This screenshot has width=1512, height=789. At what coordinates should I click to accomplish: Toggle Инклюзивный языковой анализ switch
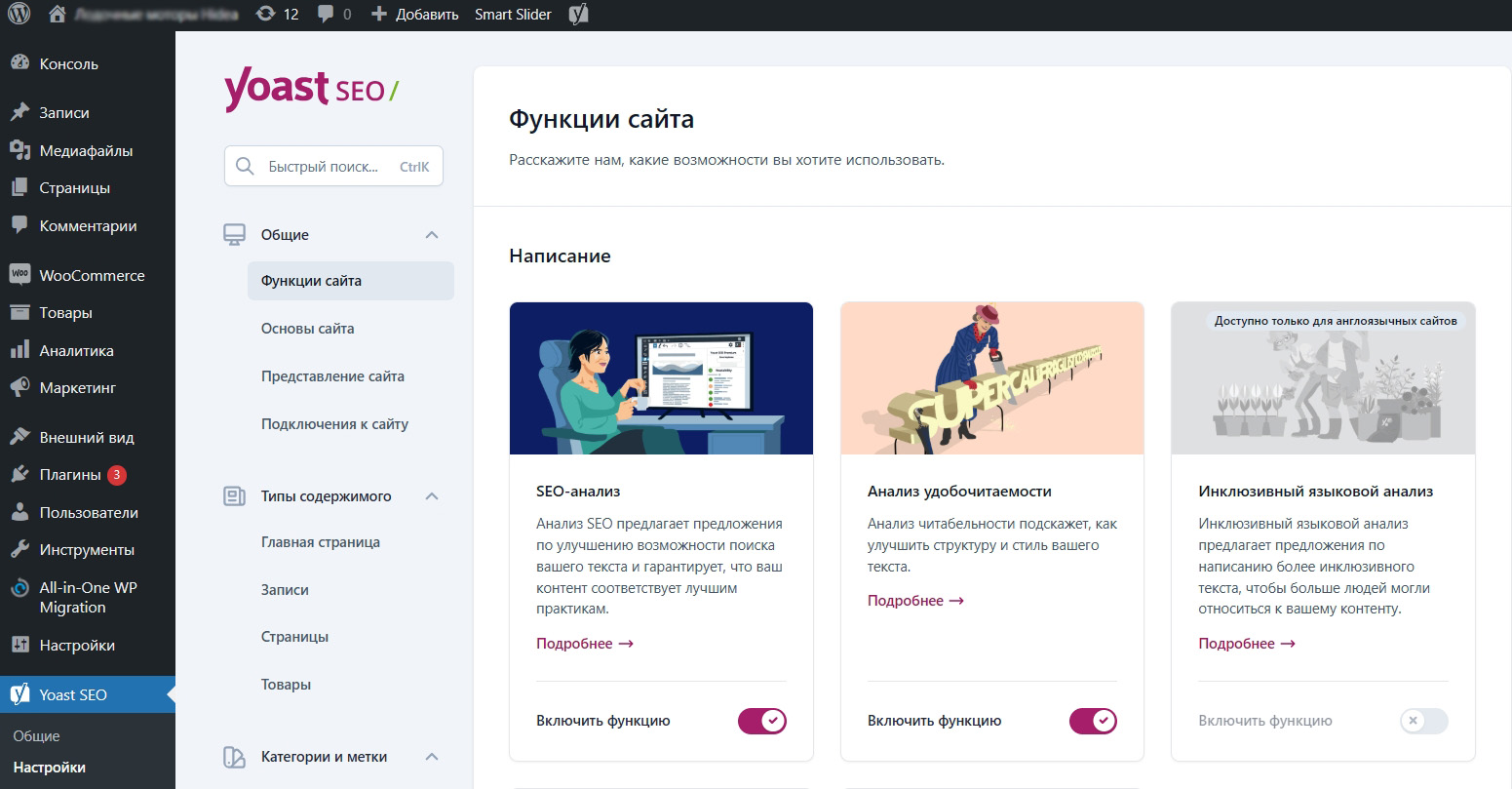pos(1424,721)
